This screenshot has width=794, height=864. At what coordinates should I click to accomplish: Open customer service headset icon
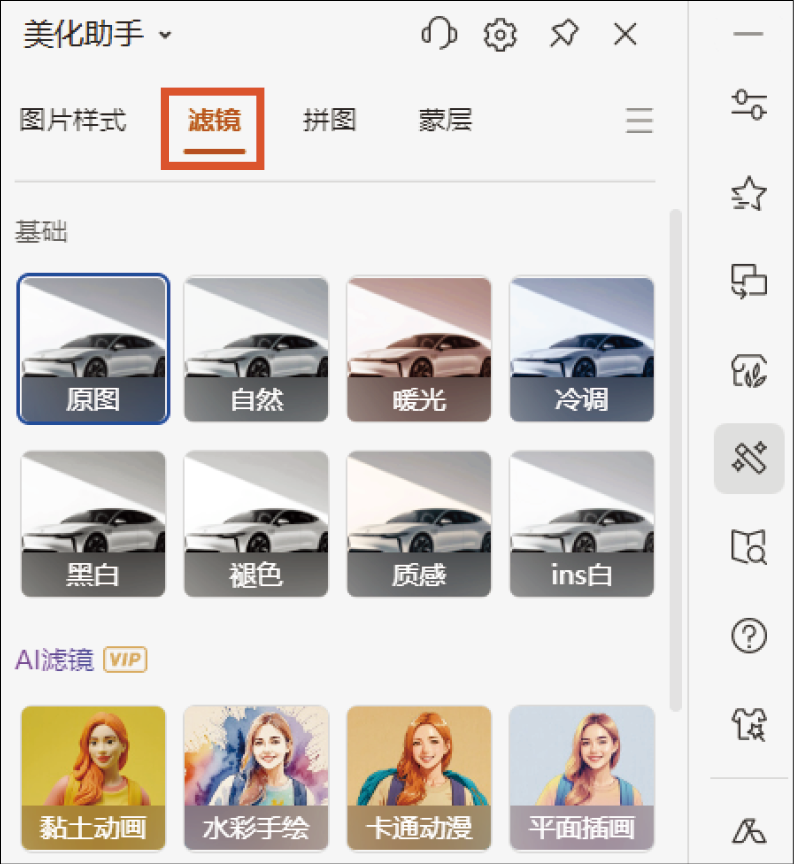[438, 35]
